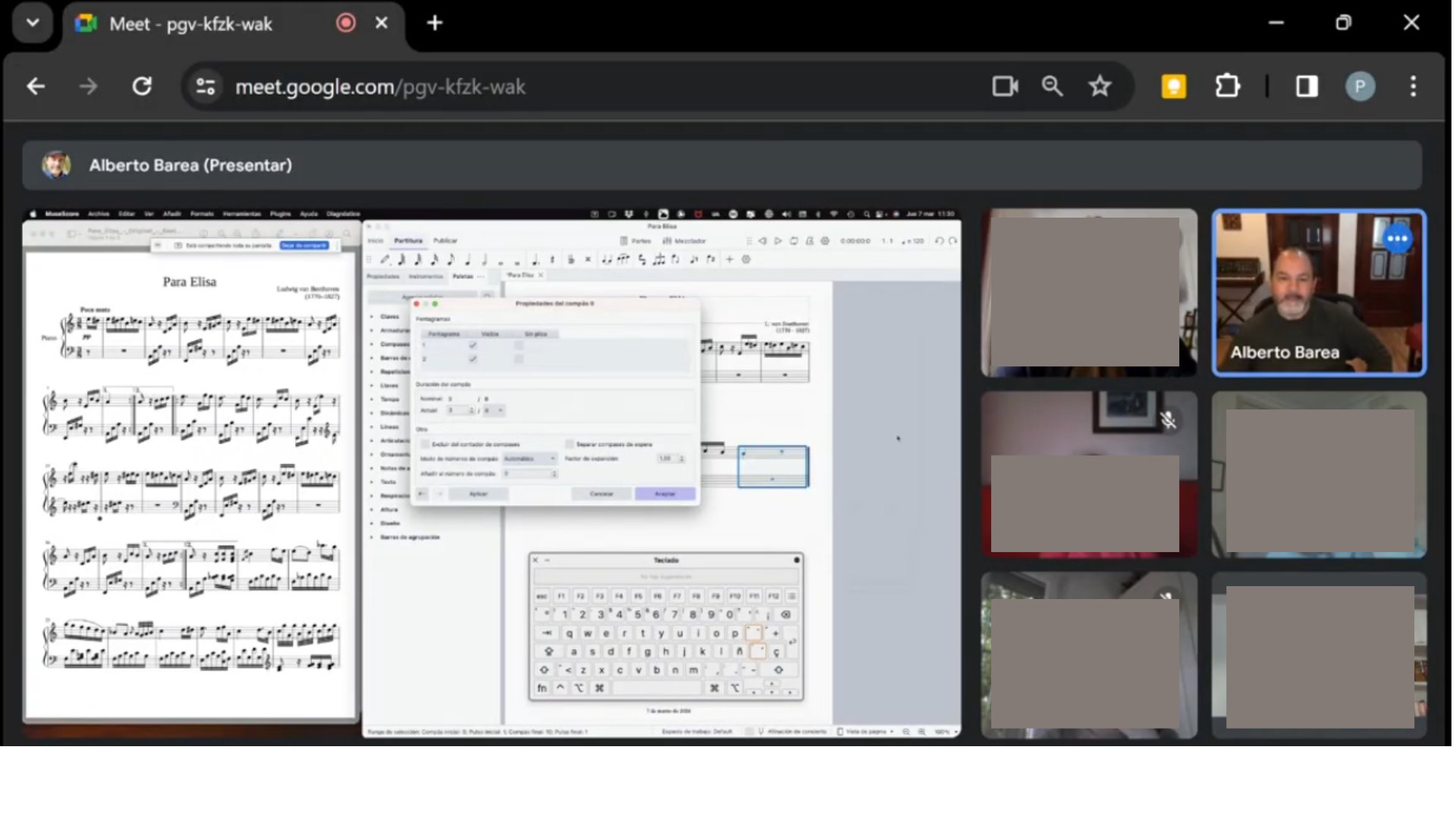Click Dejar de compartir button

point(304,246)
